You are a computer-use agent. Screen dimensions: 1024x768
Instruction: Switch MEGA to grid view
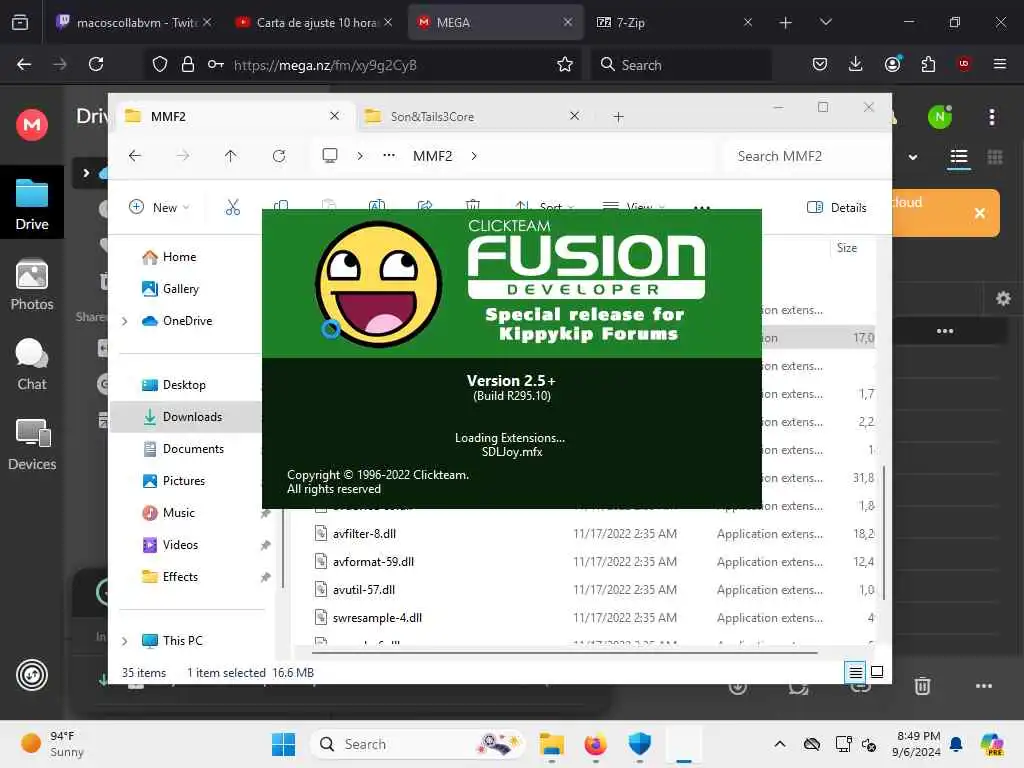pos(995,157)
